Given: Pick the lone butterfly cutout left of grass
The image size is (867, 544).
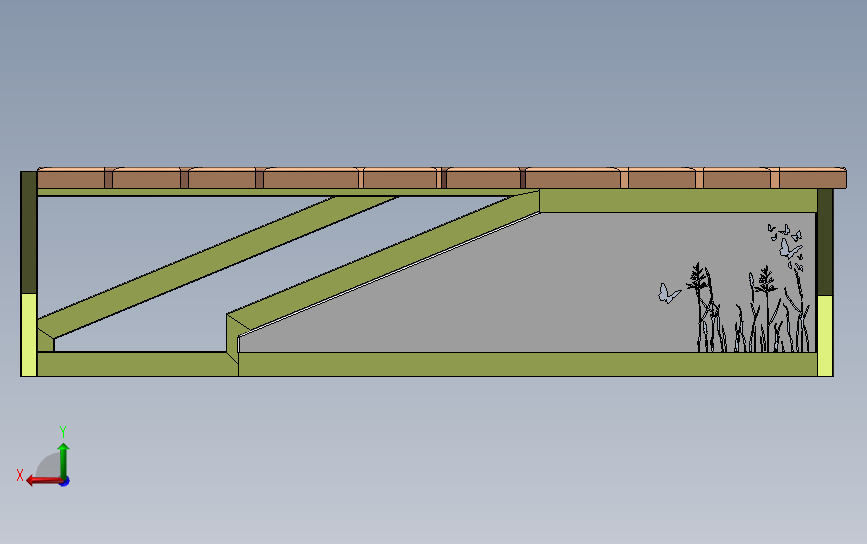Looking at the screenshot, I should 668,292.
